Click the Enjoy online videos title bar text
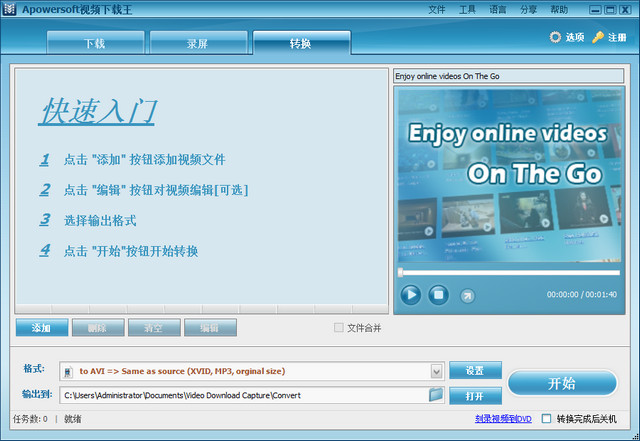This screenshot has height=441, width=640. pyautogui.click(x=447, y=76)
